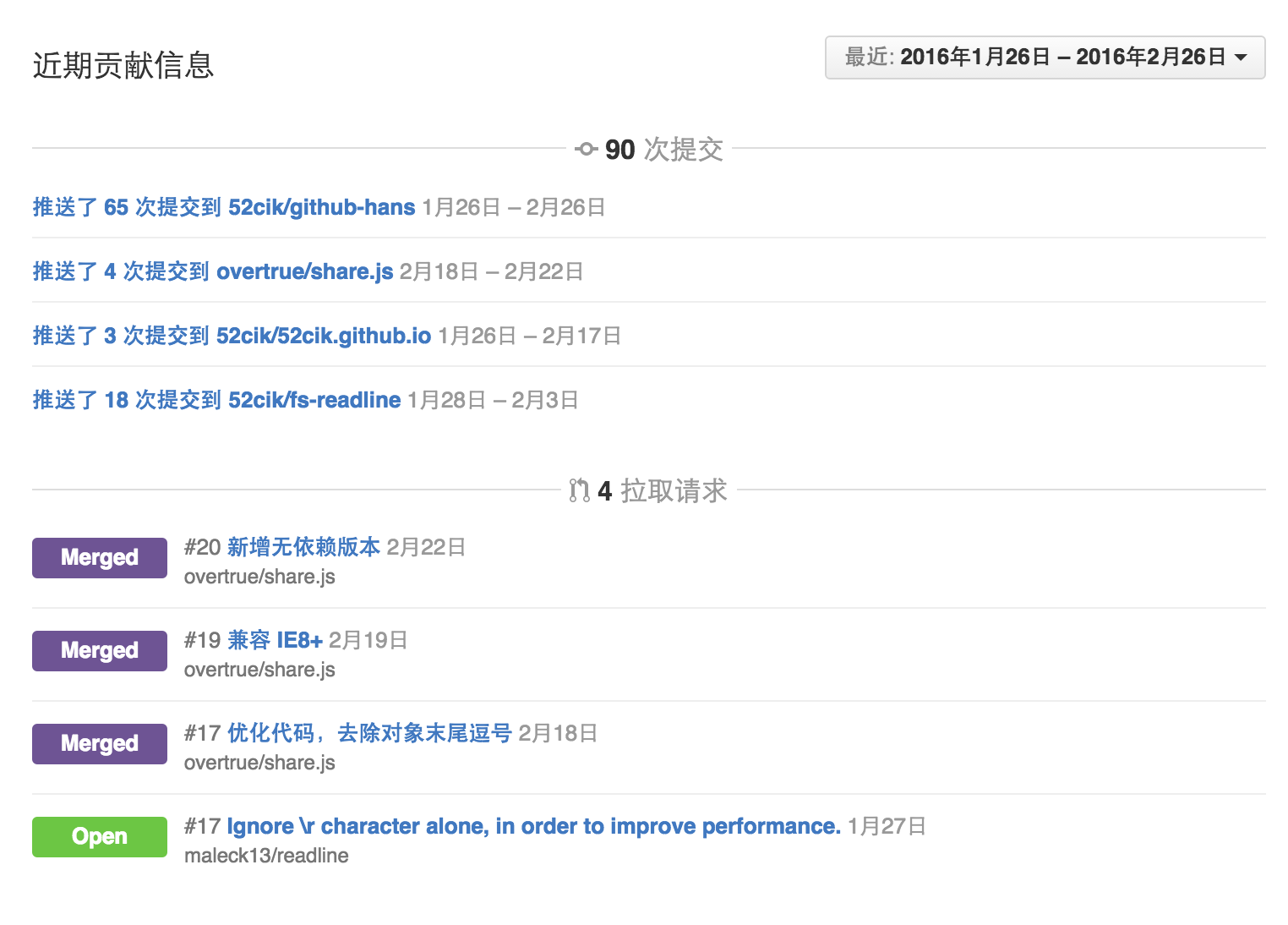Click the Merged badge on PR #17 优化代码
The width and height of the screenshot is (1288, 925).
[99, 743]
